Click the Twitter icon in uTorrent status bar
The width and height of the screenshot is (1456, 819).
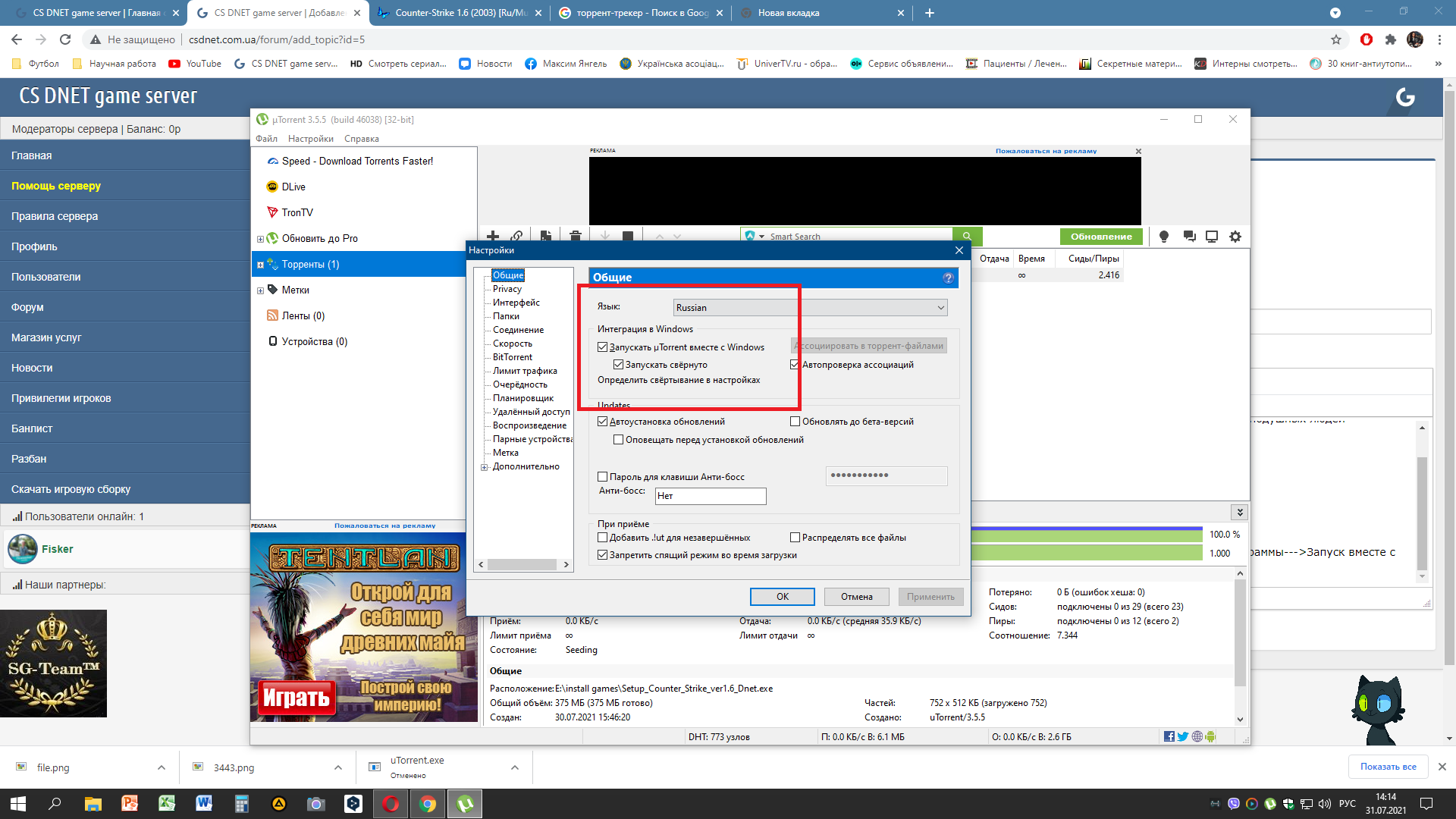(1182, 736)
